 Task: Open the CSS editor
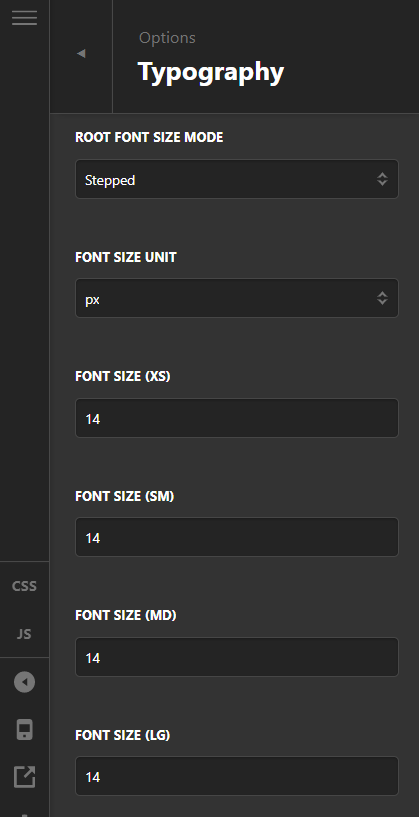coord(24,586)
